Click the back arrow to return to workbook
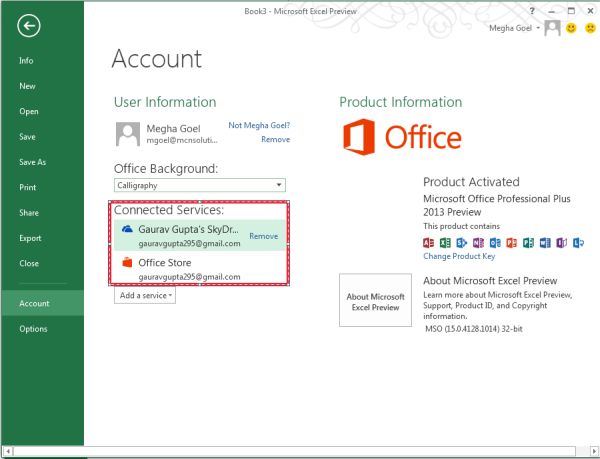Screen dimensions: 600x459 [x=29, y=26]
